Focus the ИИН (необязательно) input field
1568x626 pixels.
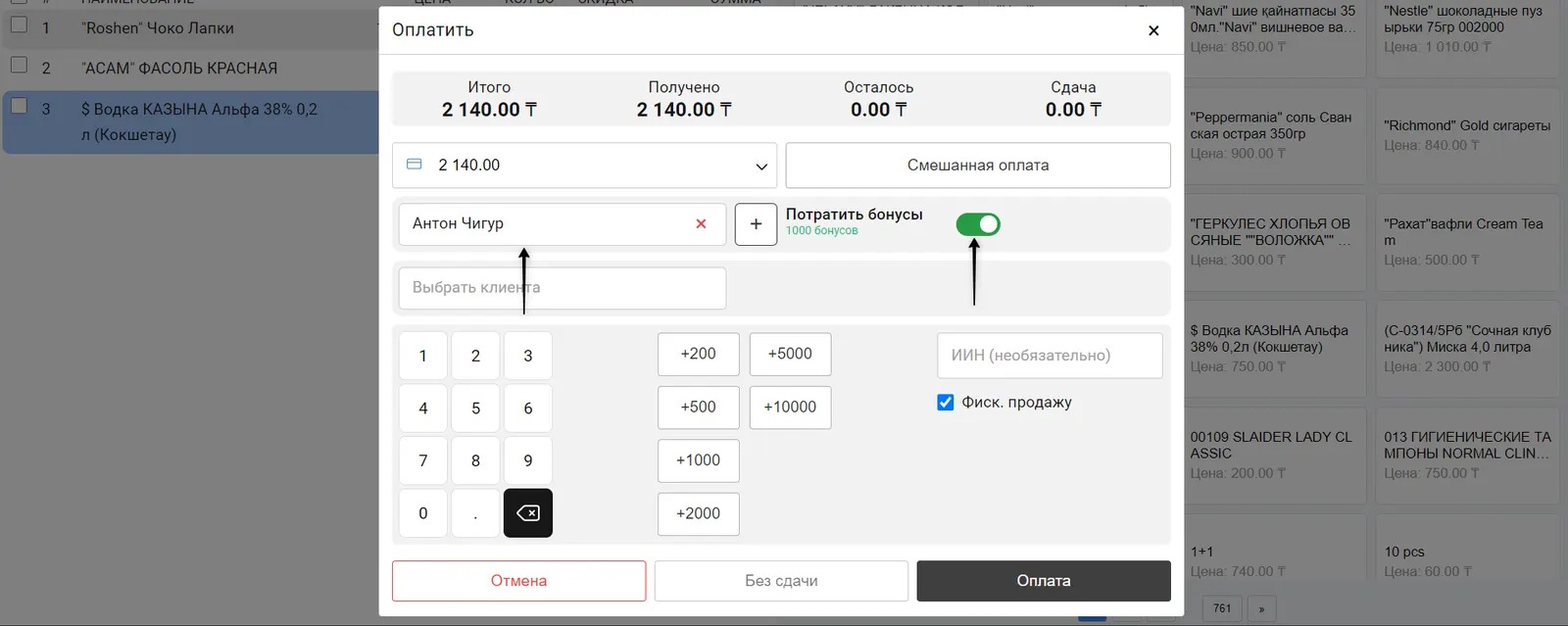tap(1050, 356)
